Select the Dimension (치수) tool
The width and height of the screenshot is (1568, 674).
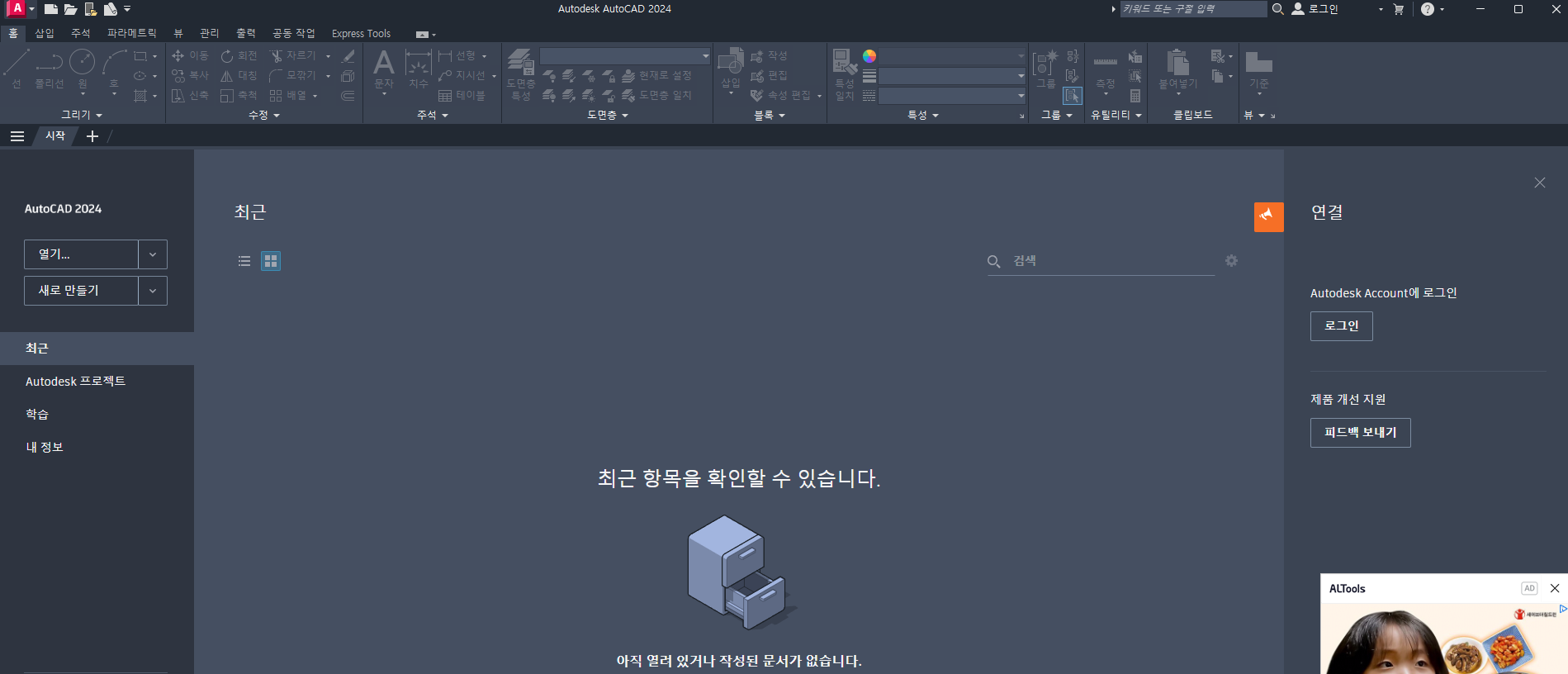[x=419, y=68]
